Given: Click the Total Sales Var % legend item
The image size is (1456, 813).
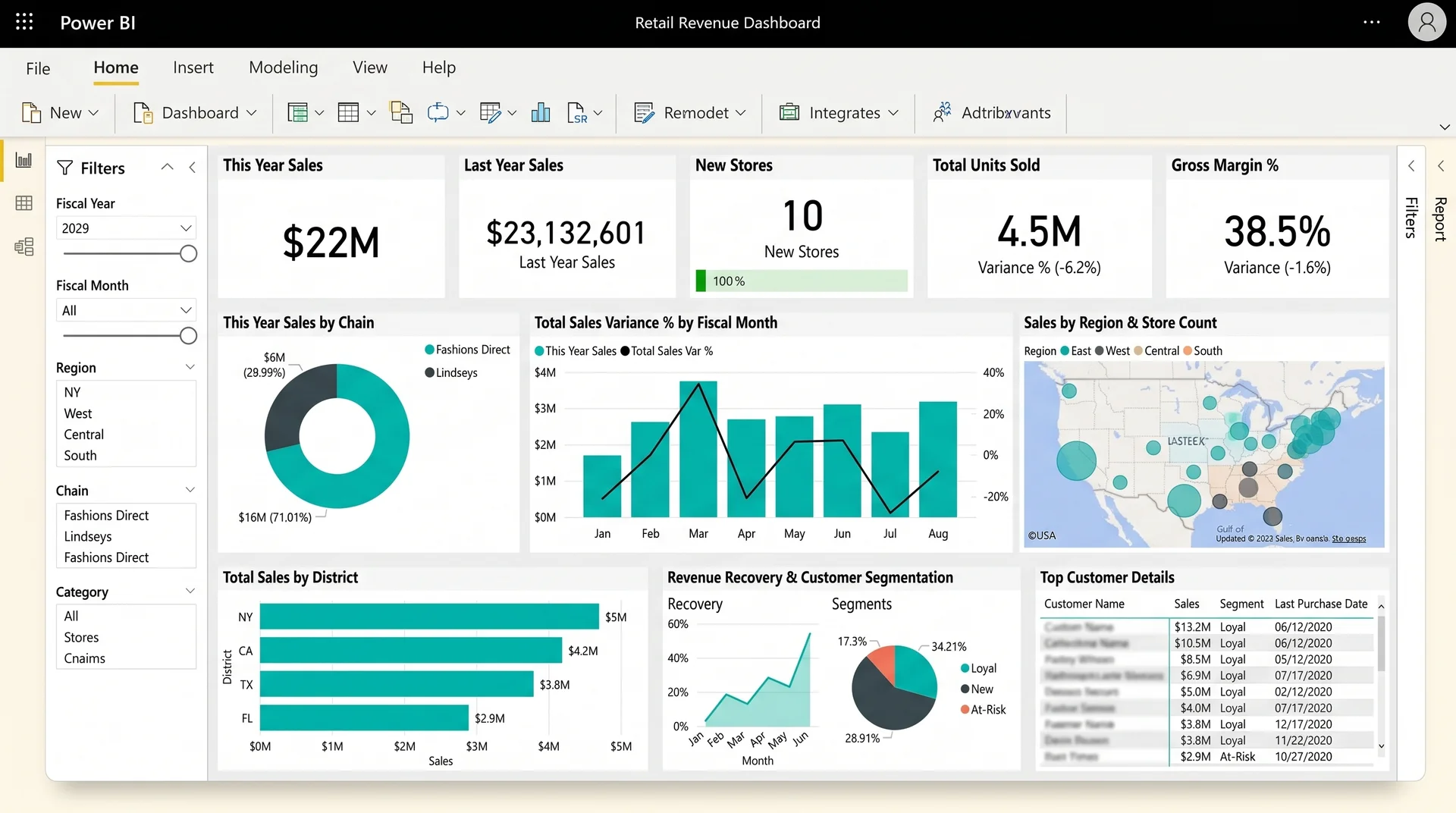Looking at the screenshot, I should tap(667, 351).
